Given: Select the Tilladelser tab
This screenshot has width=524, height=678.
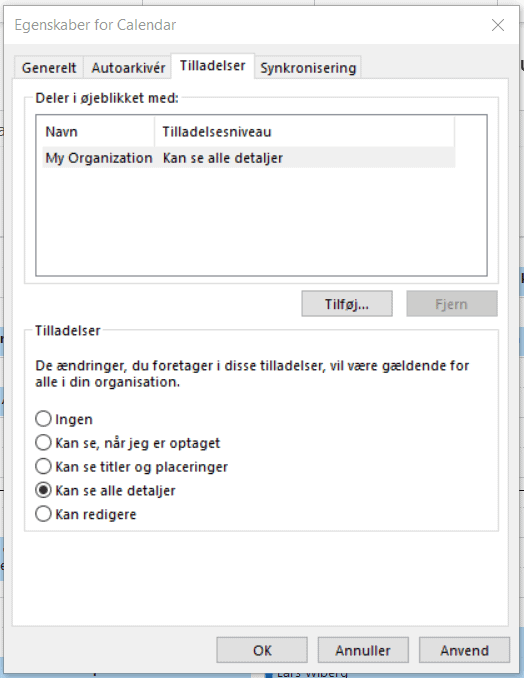Looking at the screenshot, I should [x=213, y=66].
